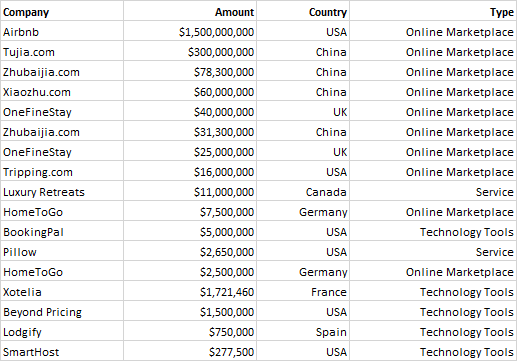The width and height of the screenshot is (517, 361).
Task: Click the France country cell
Action: pos(303,291)
